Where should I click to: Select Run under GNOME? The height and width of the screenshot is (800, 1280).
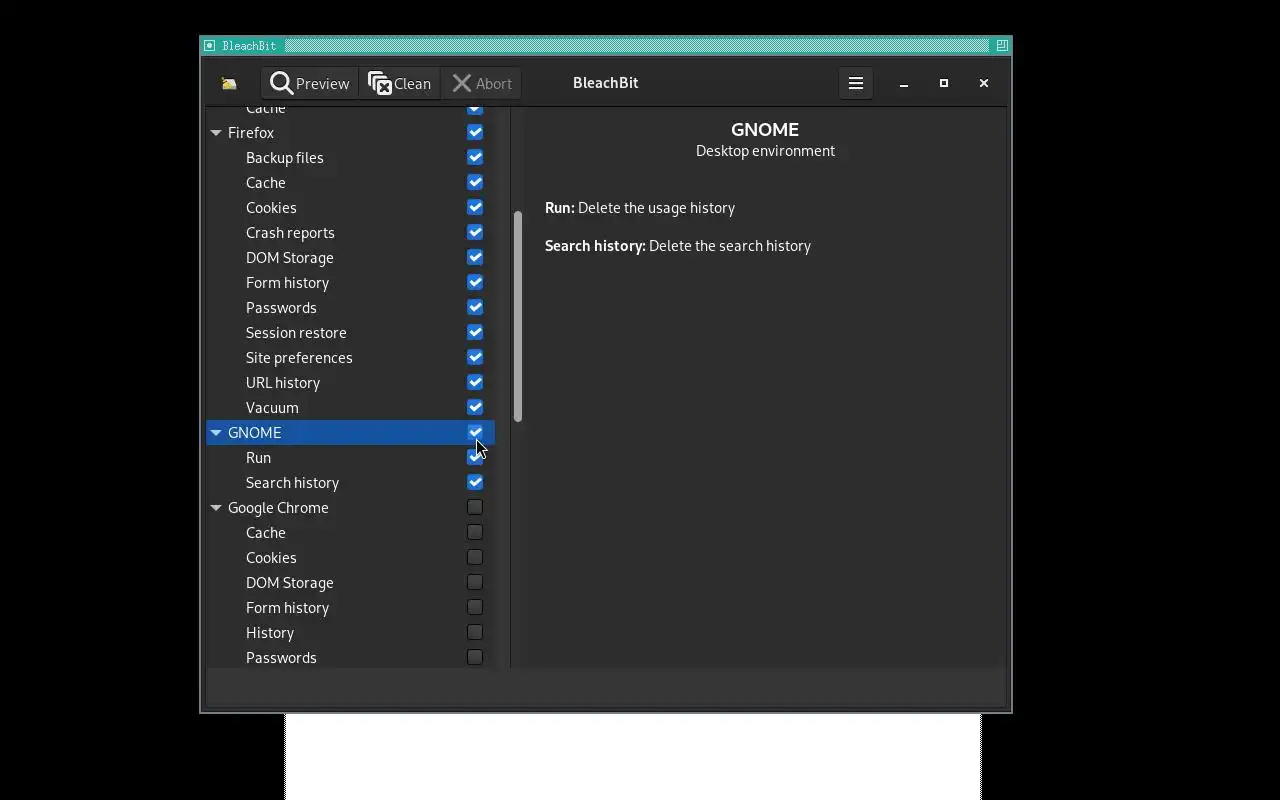click(x=350, y=457)
